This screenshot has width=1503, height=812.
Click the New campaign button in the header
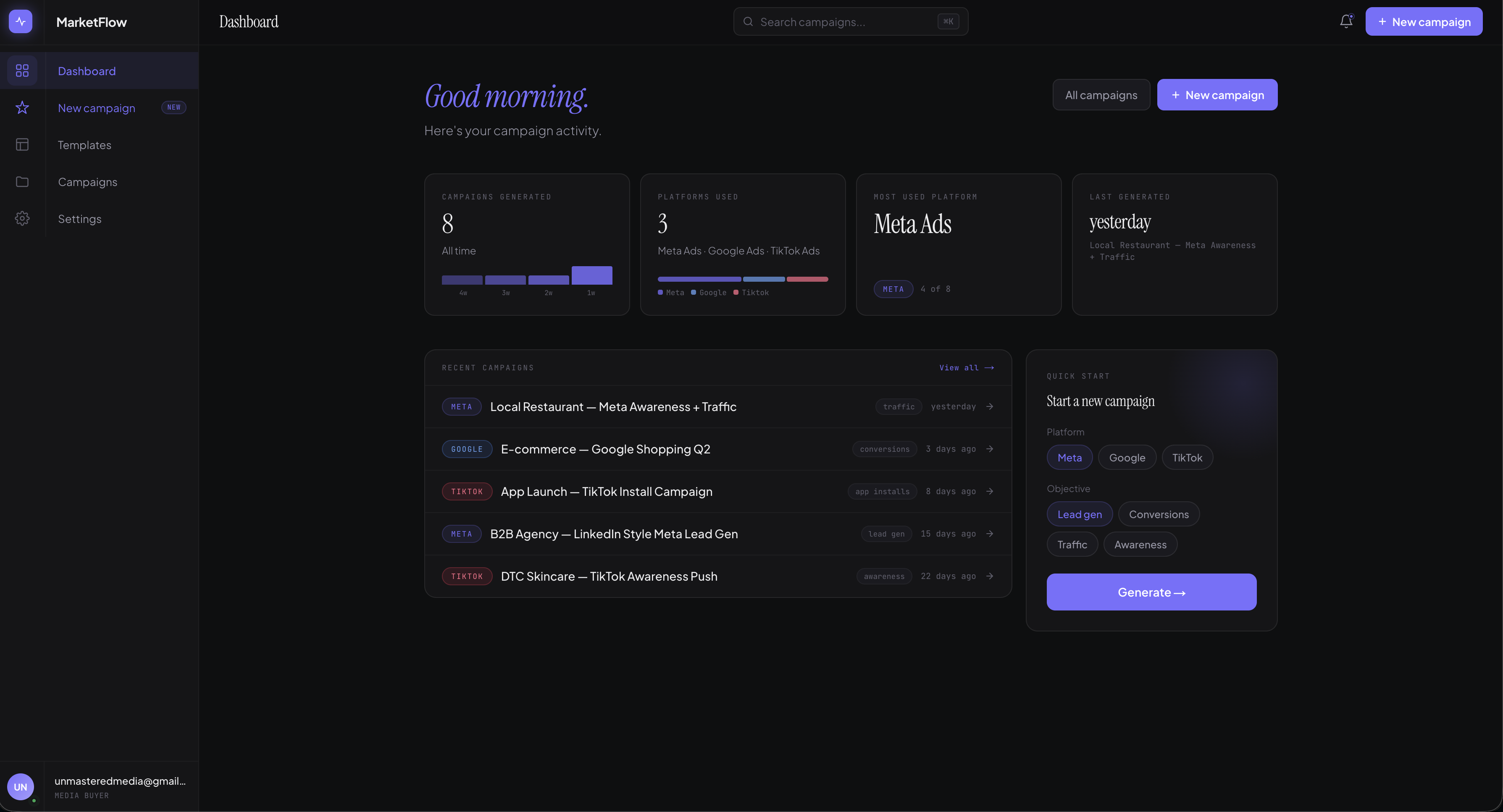point(1424,21)
